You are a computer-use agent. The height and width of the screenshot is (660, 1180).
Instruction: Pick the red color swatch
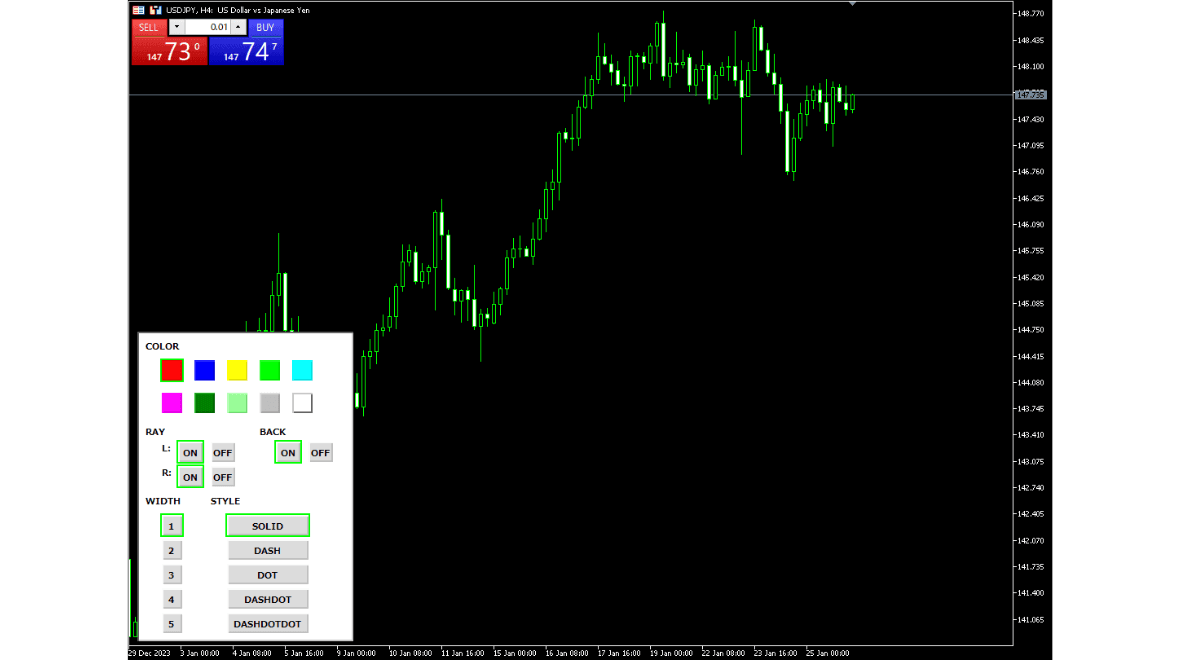172,370
